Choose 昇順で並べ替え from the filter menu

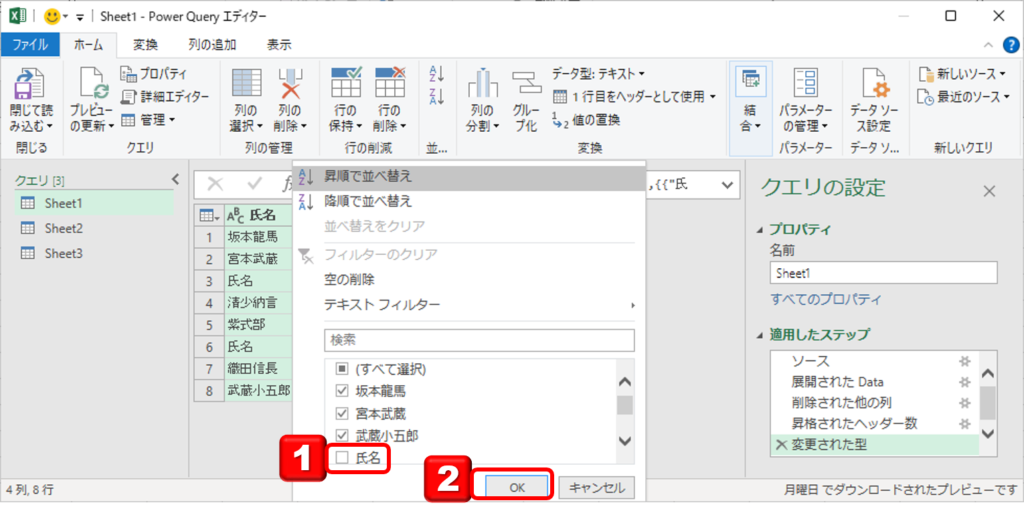pyautogui.click(x=469, y=176)
